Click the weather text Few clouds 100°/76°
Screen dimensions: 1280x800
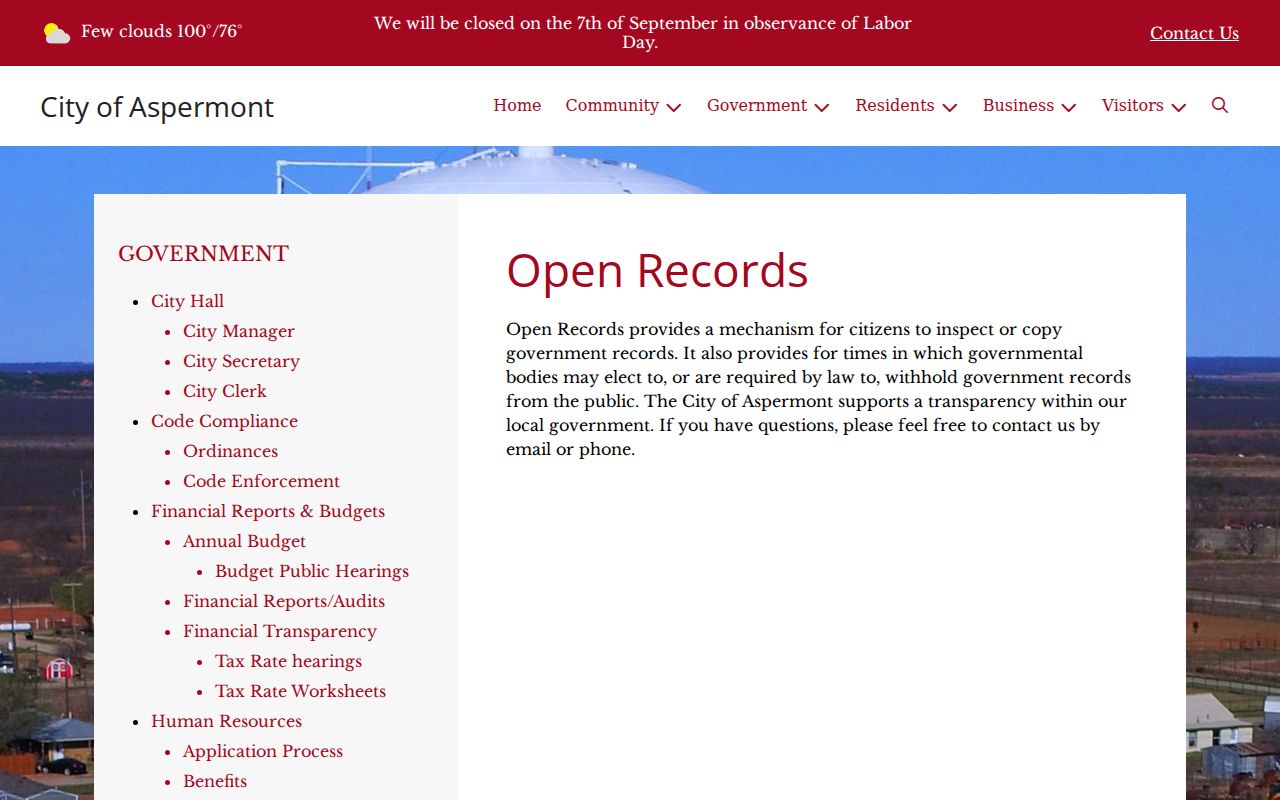(161, 32)
